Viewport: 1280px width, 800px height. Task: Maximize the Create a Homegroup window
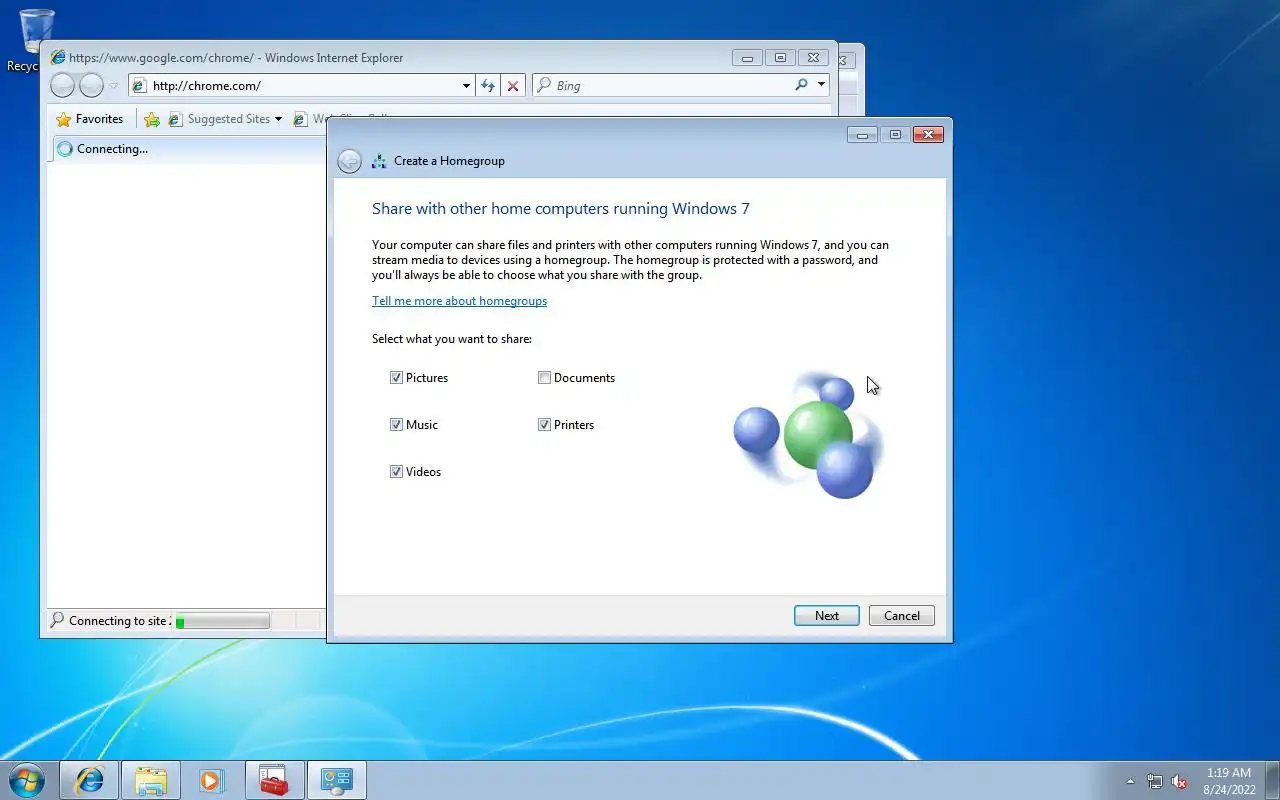pyautogui.click(x=895, y=135)
